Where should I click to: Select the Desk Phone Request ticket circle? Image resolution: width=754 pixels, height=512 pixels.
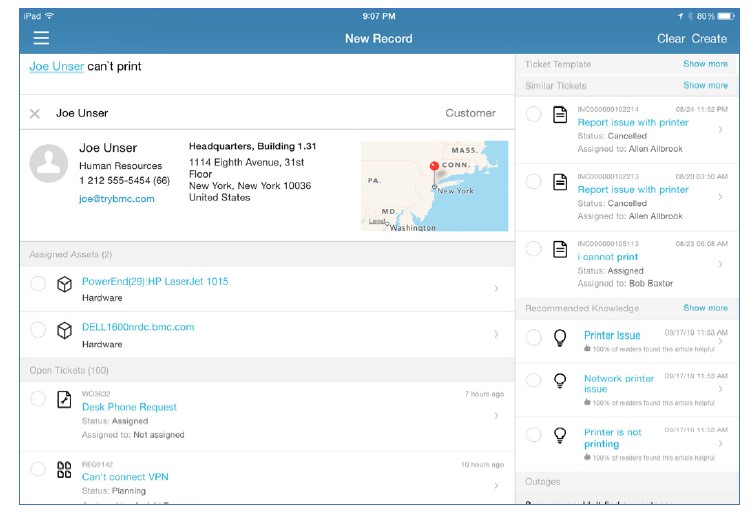[x=38, y=399]
